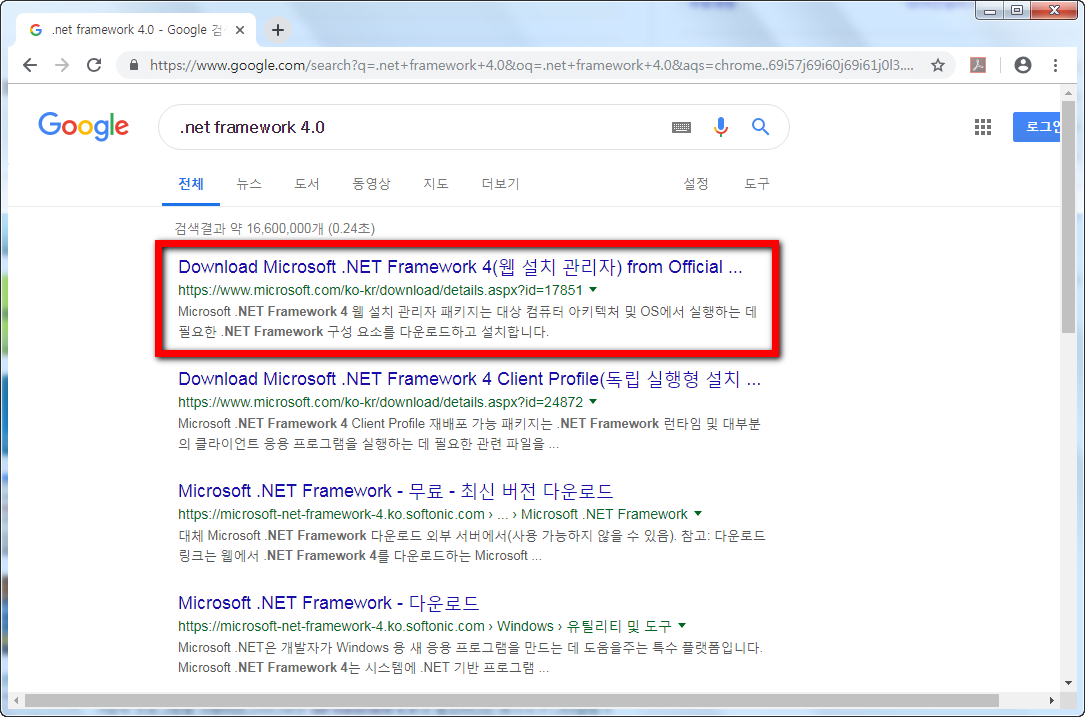
Task: Open the 도구 search tools
Action: 756,183
